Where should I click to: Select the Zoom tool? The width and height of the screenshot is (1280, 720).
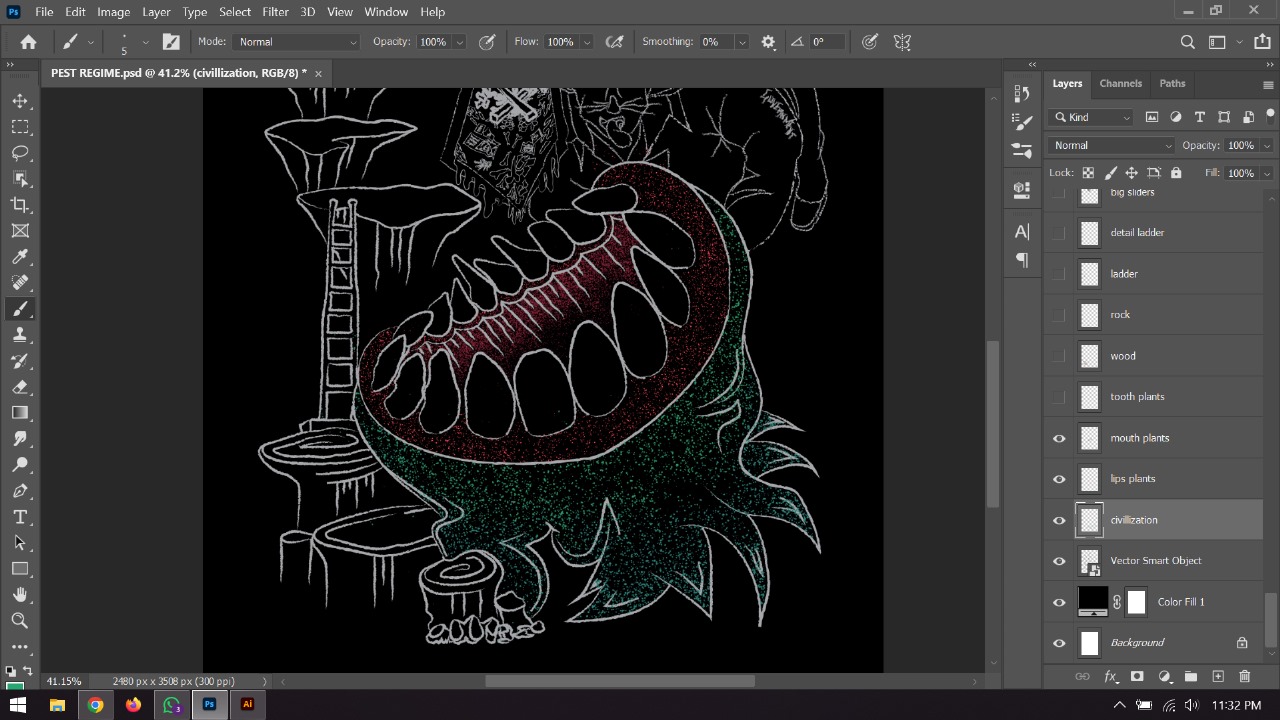tap(20, 621)
